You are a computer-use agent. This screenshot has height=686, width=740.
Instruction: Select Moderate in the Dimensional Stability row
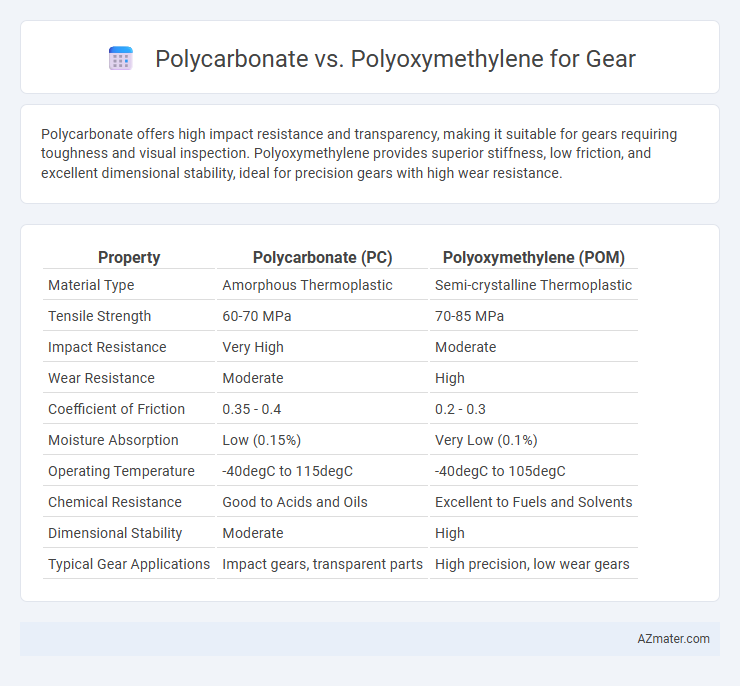(x=253, y=533)
